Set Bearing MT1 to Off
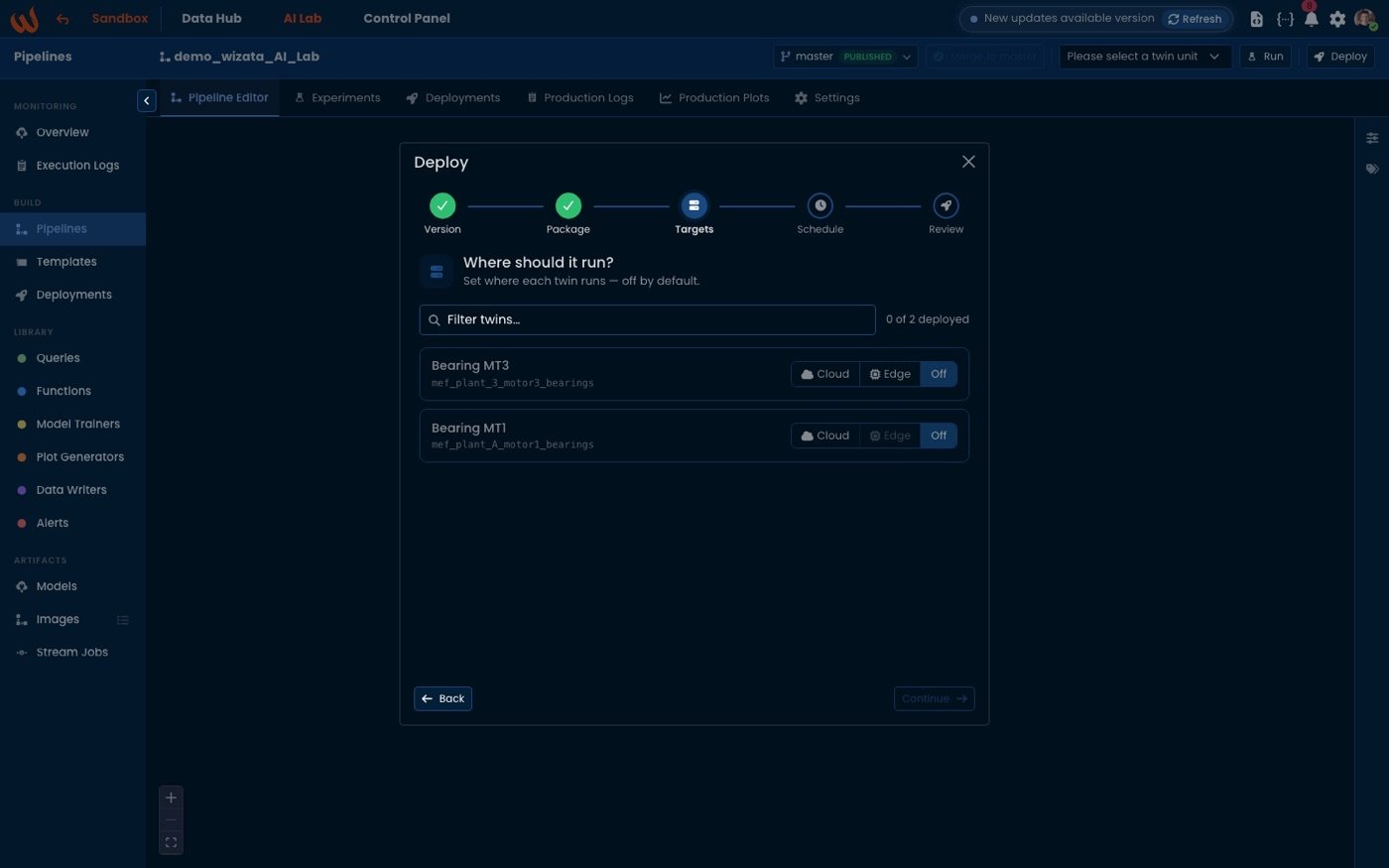This screenshot has height=868, width=1389. coord(939,435)
